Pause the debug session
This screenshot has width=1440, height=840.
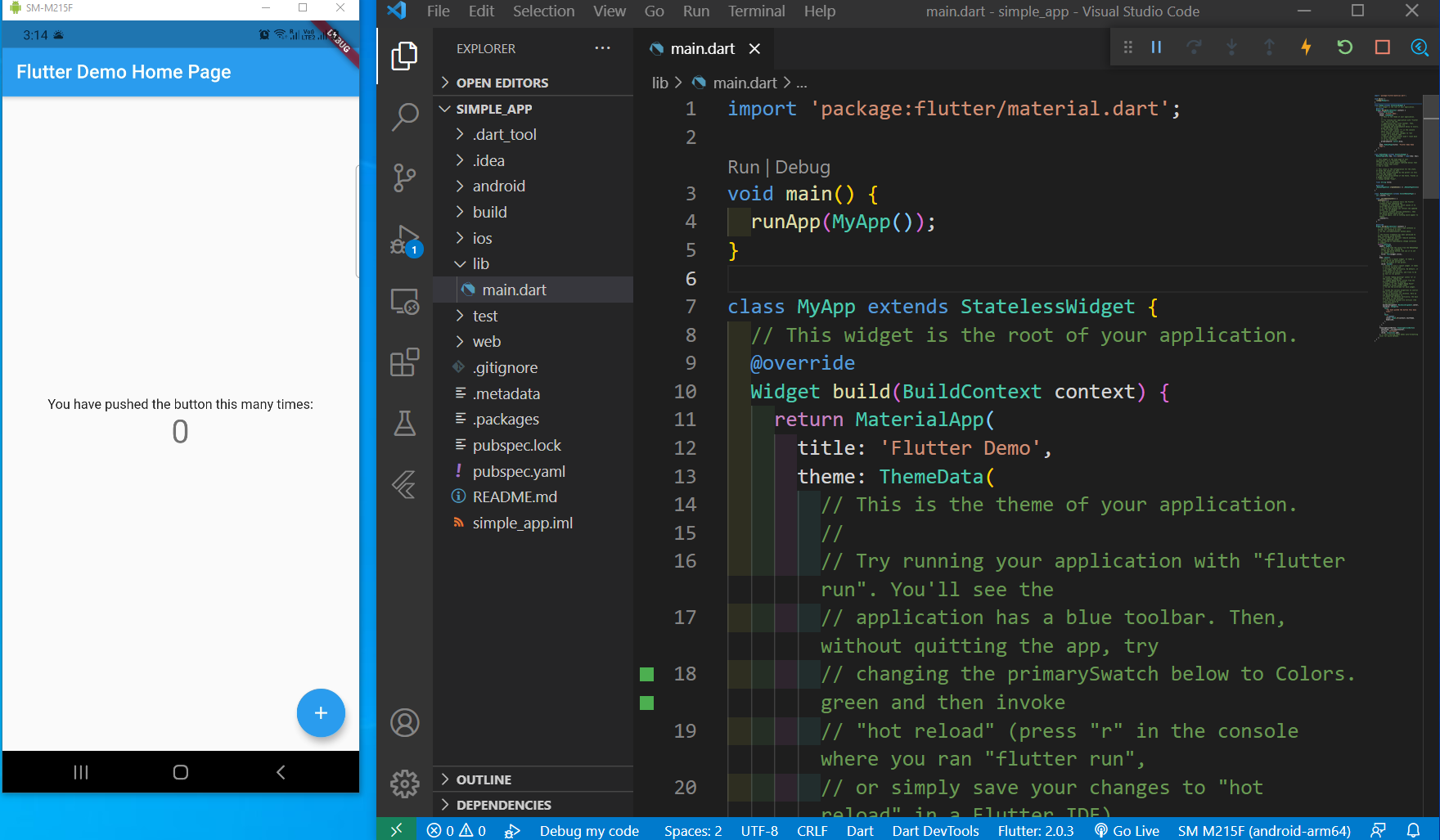pos(1156,47)
